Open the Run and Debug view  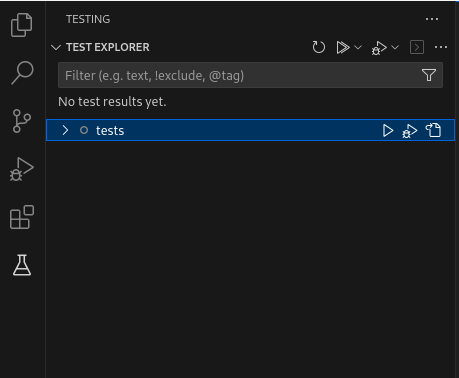point(22,169)
